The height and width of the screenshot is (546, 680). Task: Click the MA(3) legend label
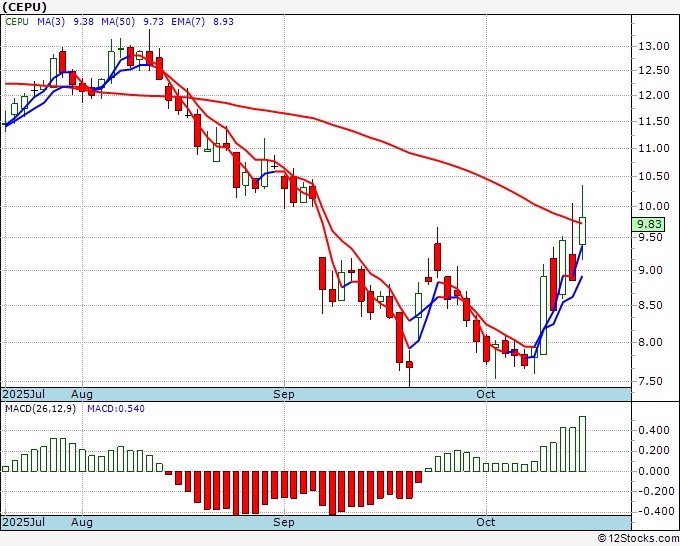point(51,22)
